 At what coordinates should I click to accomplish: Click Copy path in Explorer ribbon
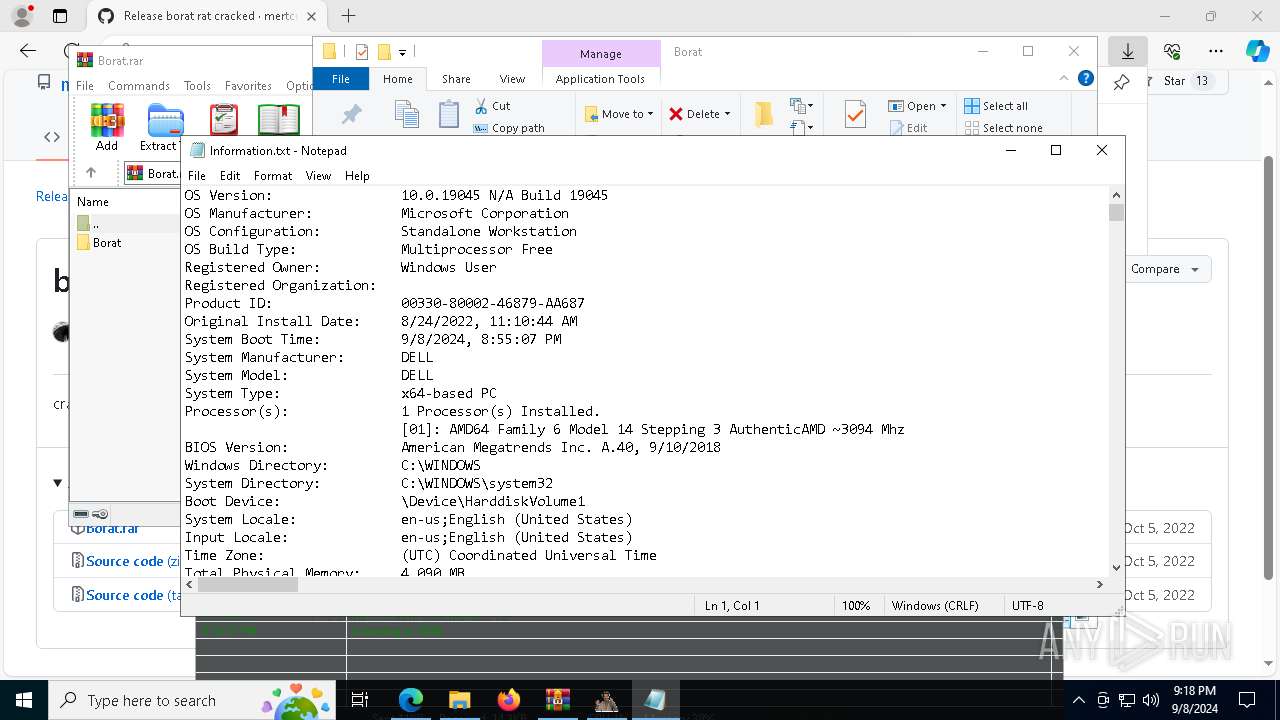click(x=509, y=128)
